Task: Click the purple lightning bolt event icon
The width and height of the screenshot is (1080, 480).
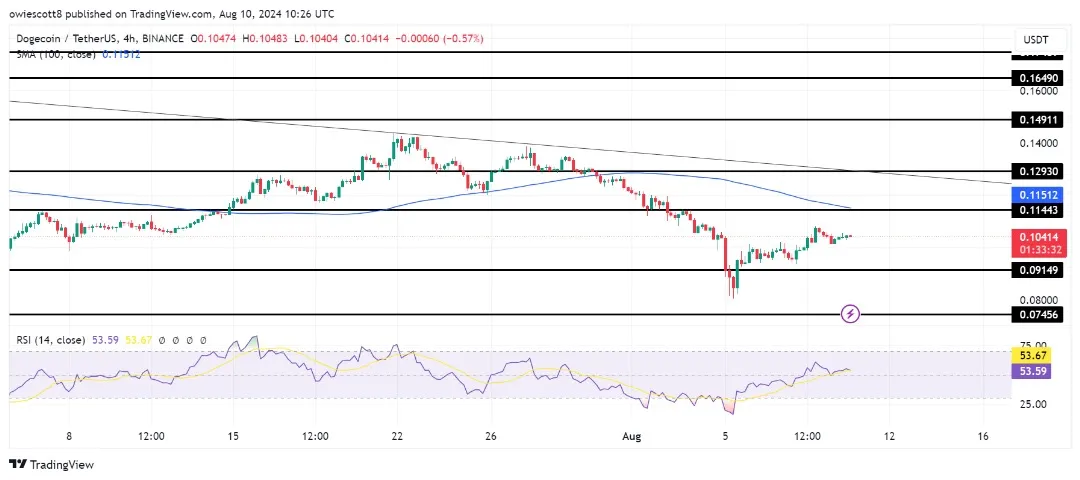Action: (850, 314)
